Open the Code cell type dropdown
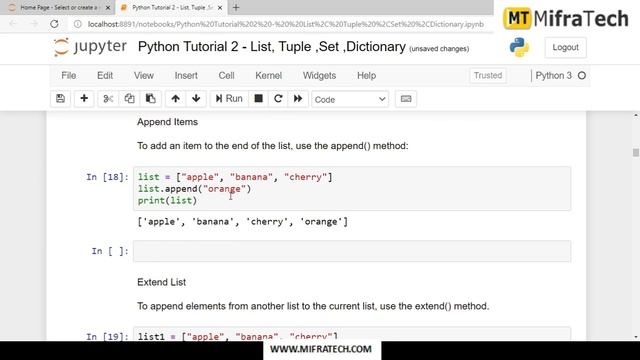 [350, 99]
